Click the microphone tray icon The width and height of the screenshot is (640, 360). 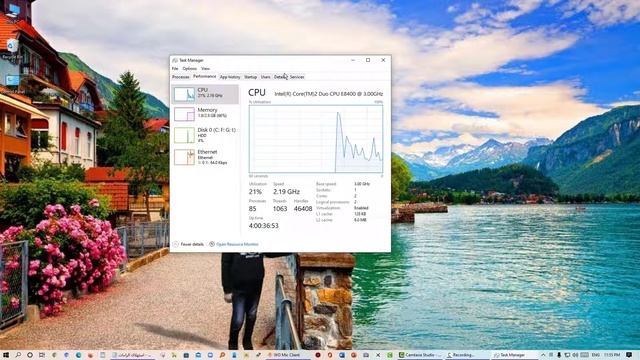[559, 355]
